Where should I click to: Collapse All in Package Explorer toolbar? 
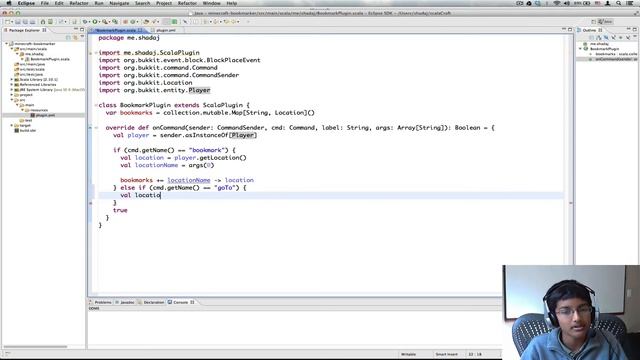(68, 37)
